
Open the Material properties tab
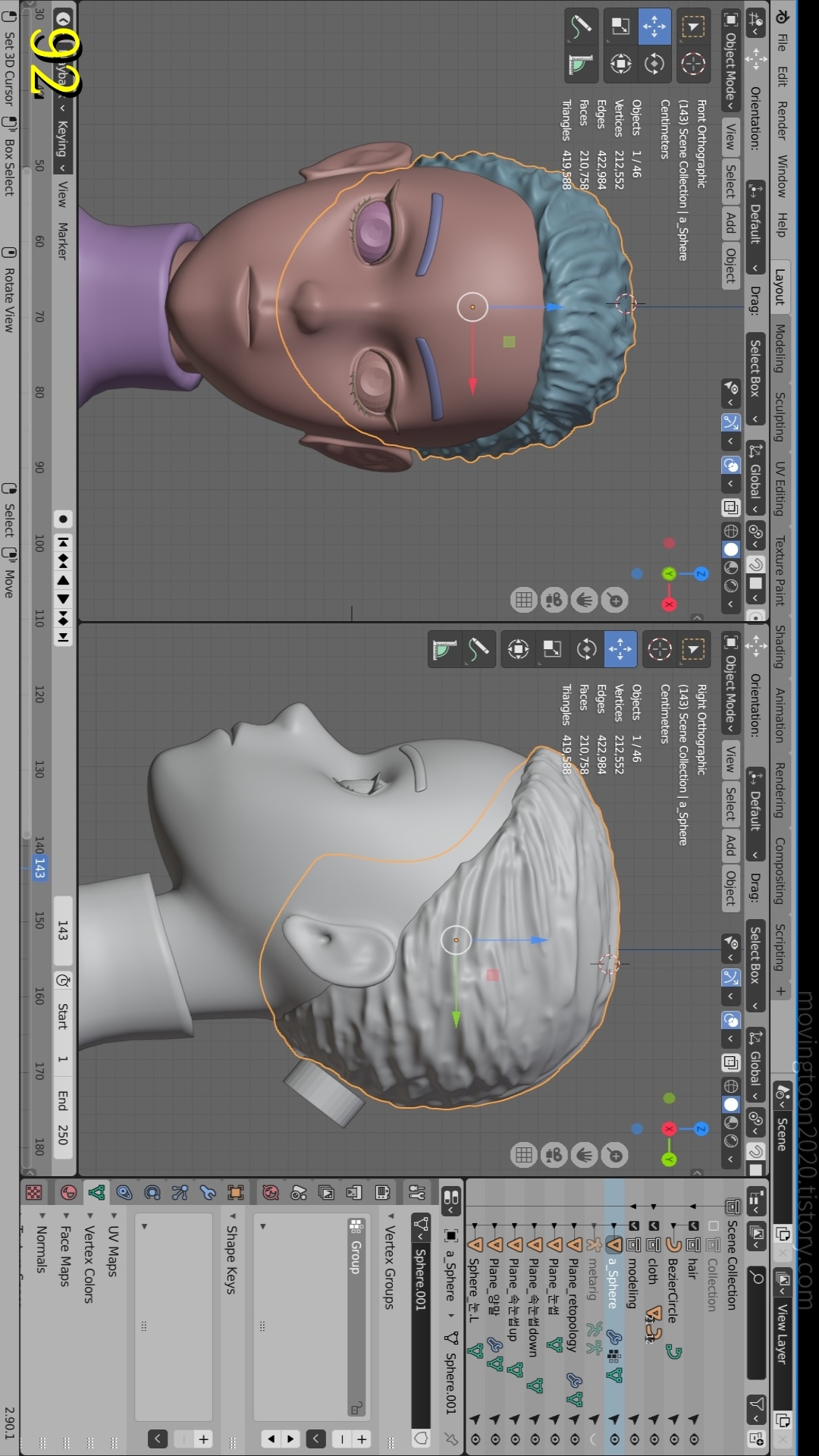(69, 1193)
